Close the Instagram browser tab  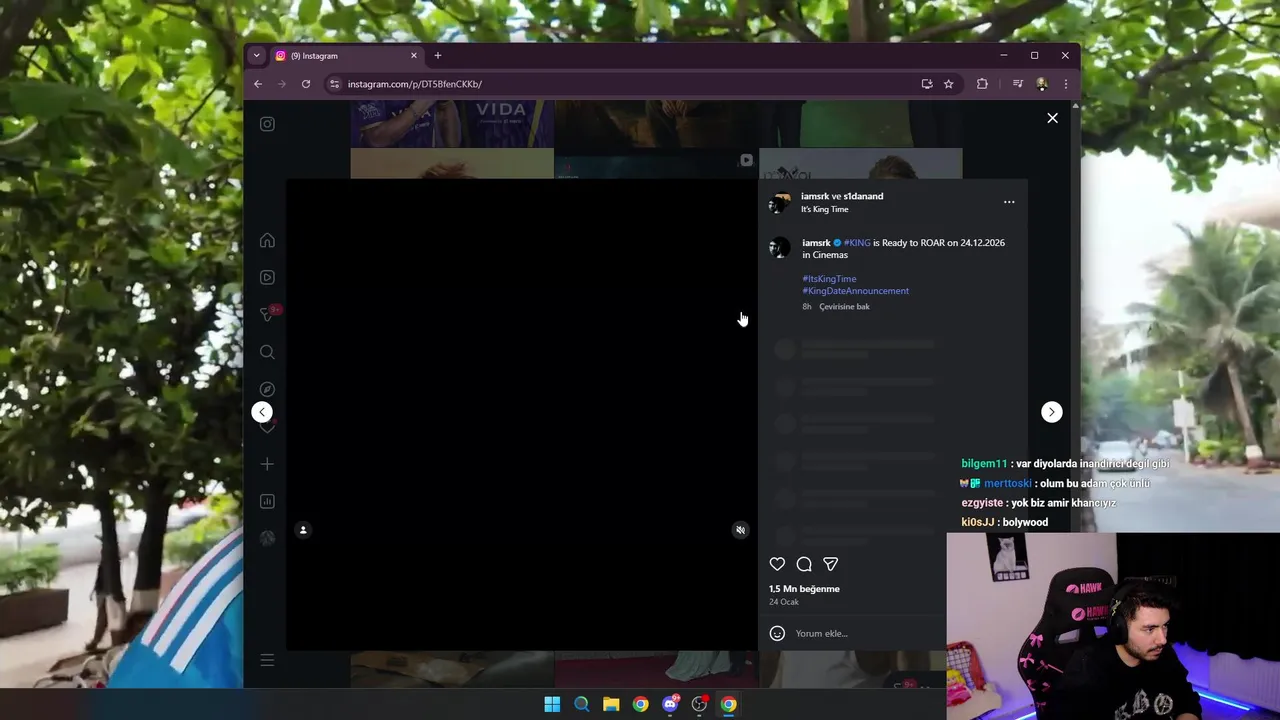414,56
